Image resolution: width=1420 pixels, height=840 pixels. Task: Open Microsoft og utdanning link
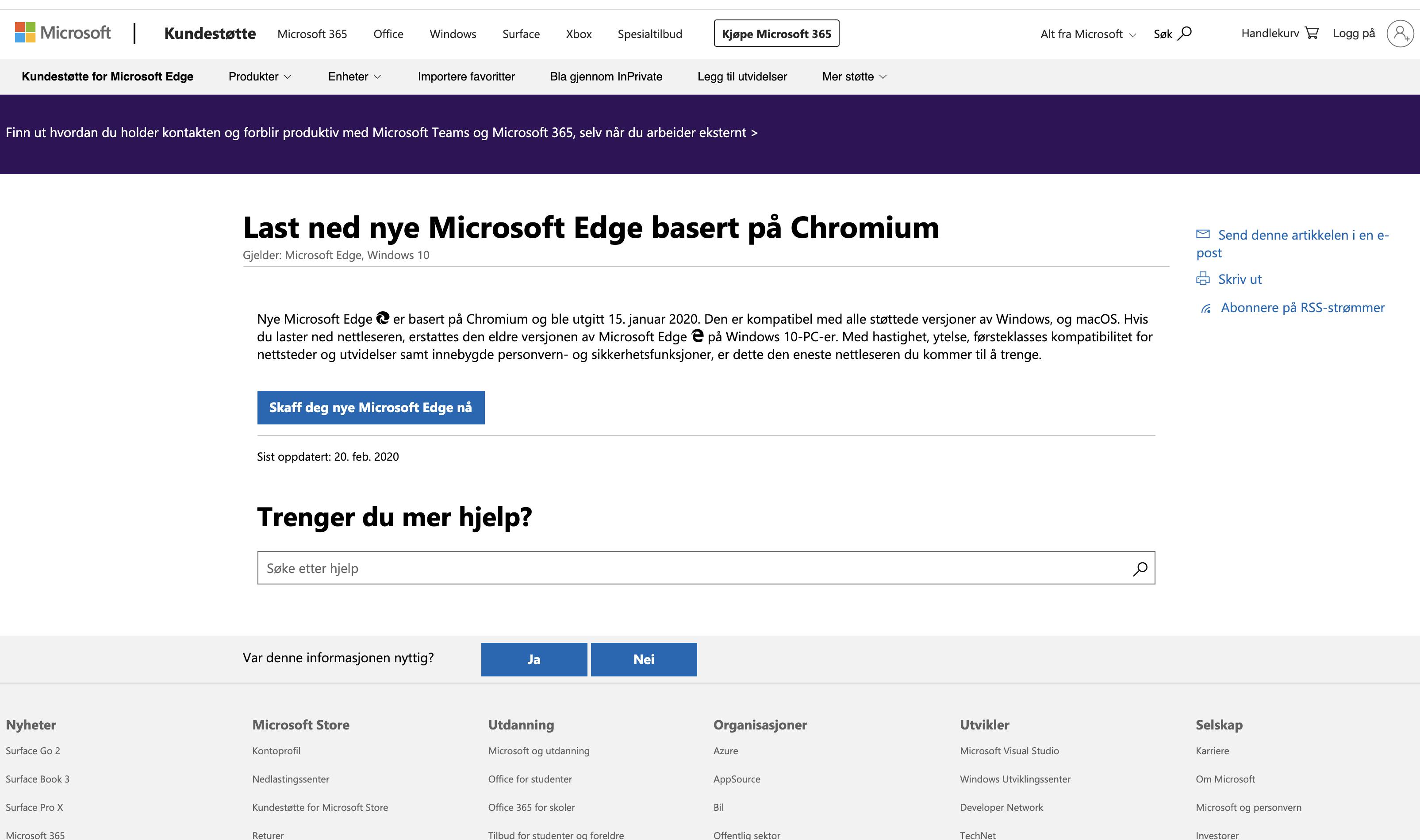click(x=538, y=751)
